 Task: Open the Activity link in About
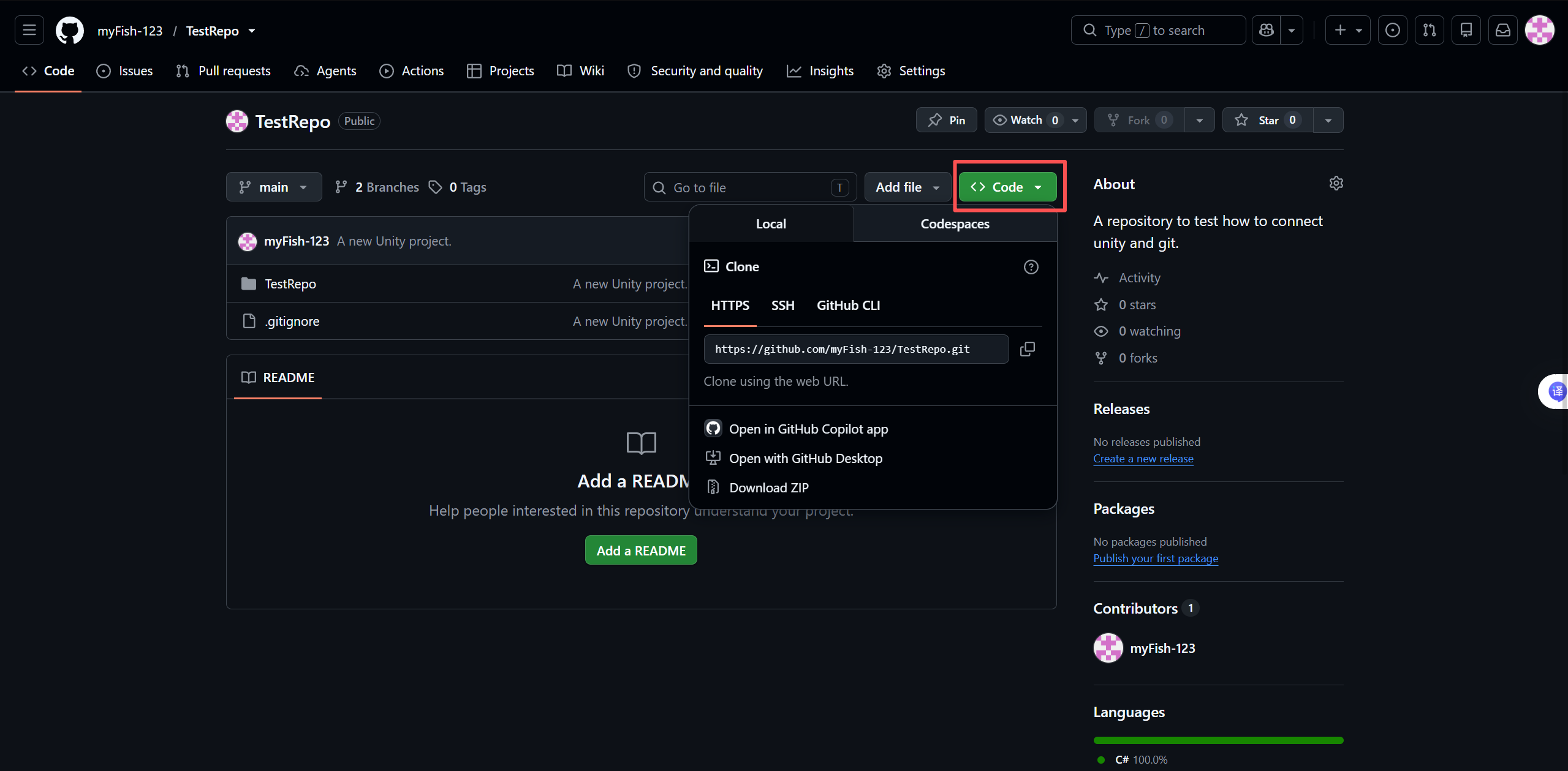coord(1127,277)
